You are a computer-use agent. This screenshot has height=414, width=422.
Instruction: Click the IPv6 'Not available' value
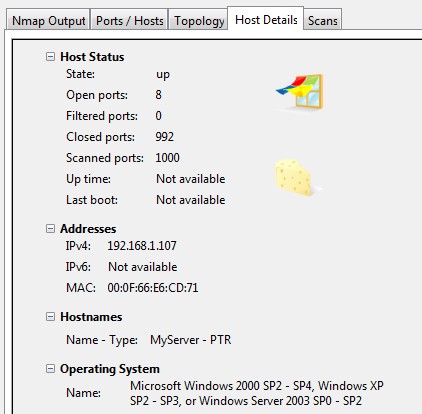pyautogui.click(x=143, y=267)
